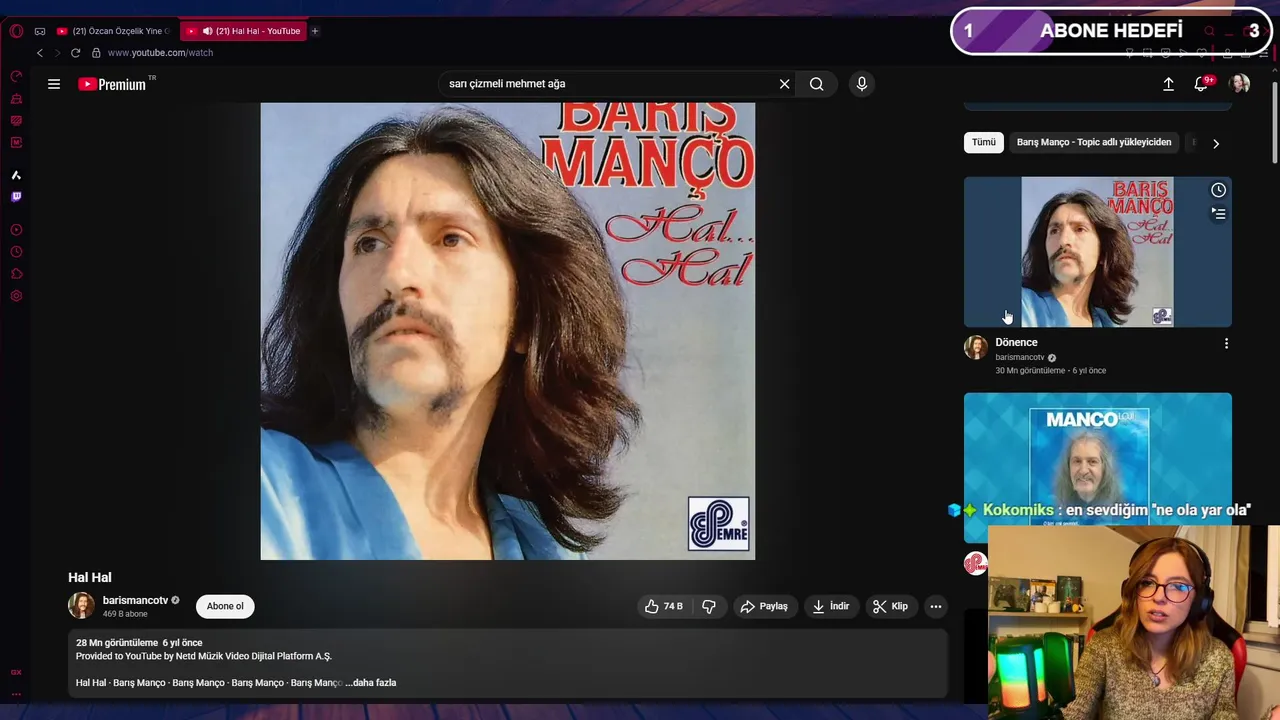Open the Aria AI sidebar icon

[16, 175]
